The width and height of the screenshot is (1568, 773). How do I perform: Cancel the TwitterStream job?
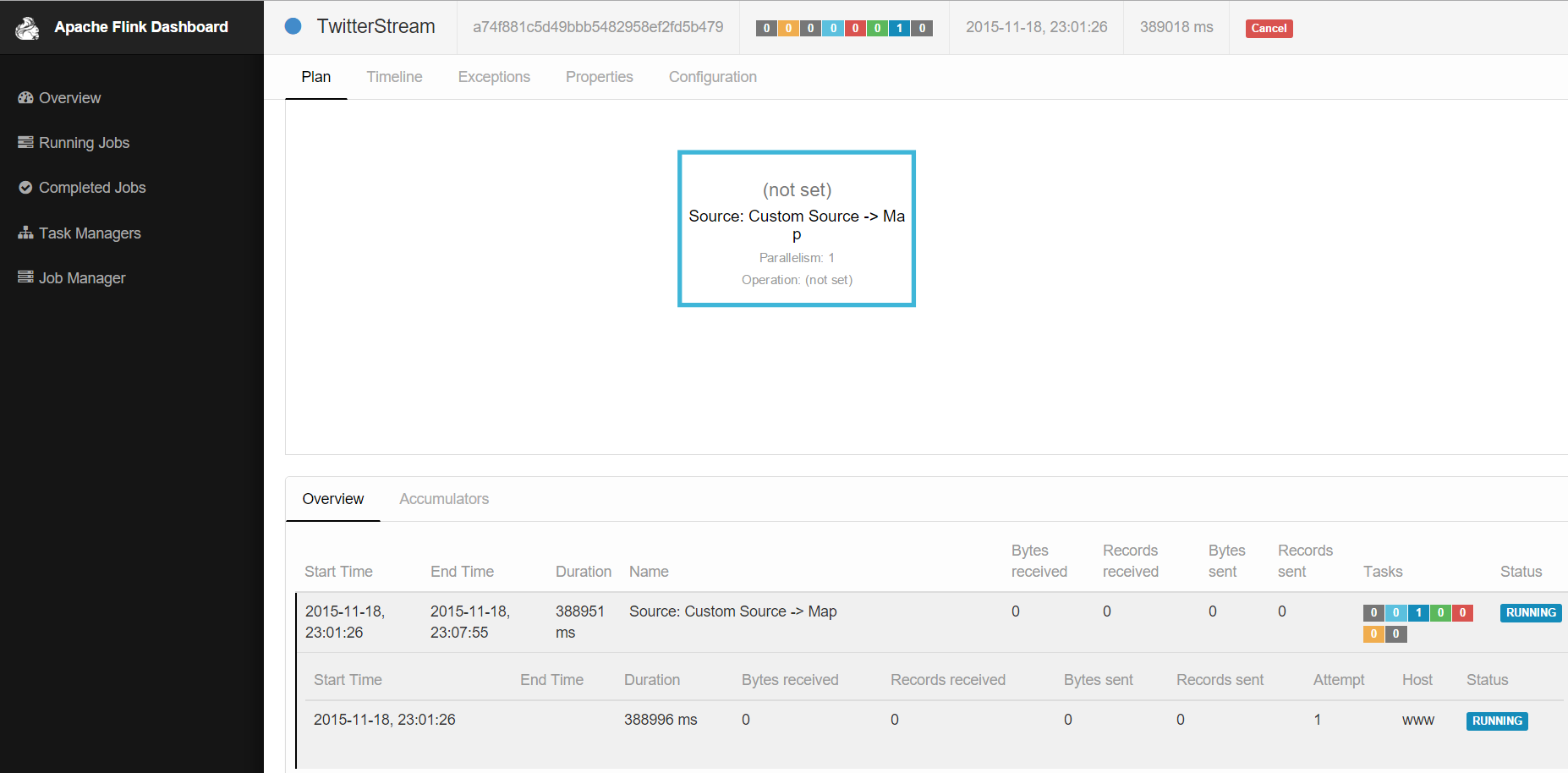coord(1269,28)
